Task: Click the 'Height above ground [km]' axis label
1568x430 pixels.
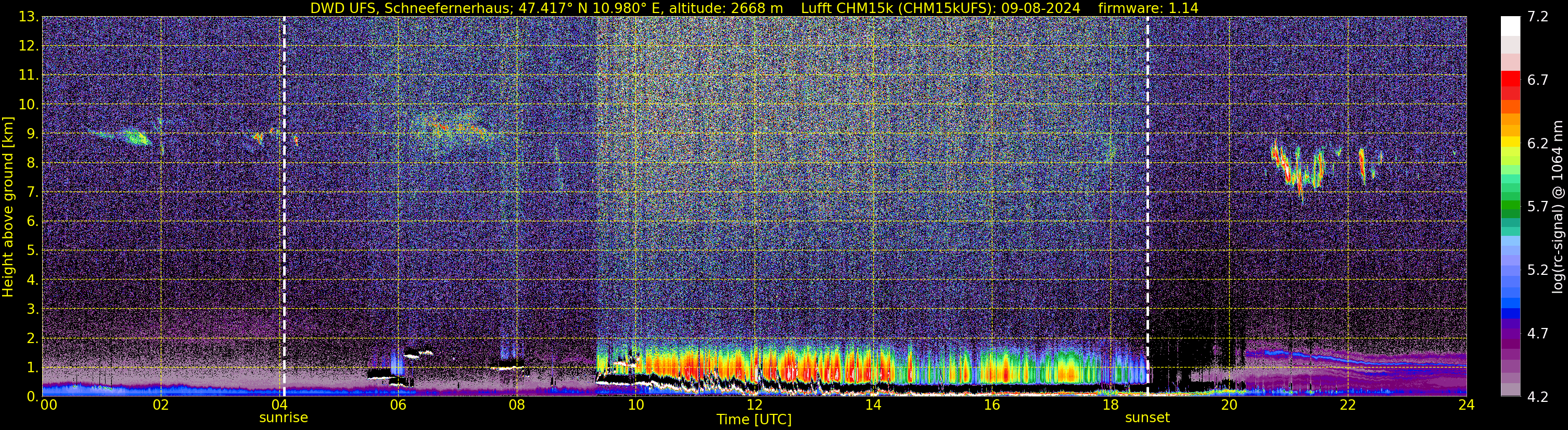Action: pos(8,207)
